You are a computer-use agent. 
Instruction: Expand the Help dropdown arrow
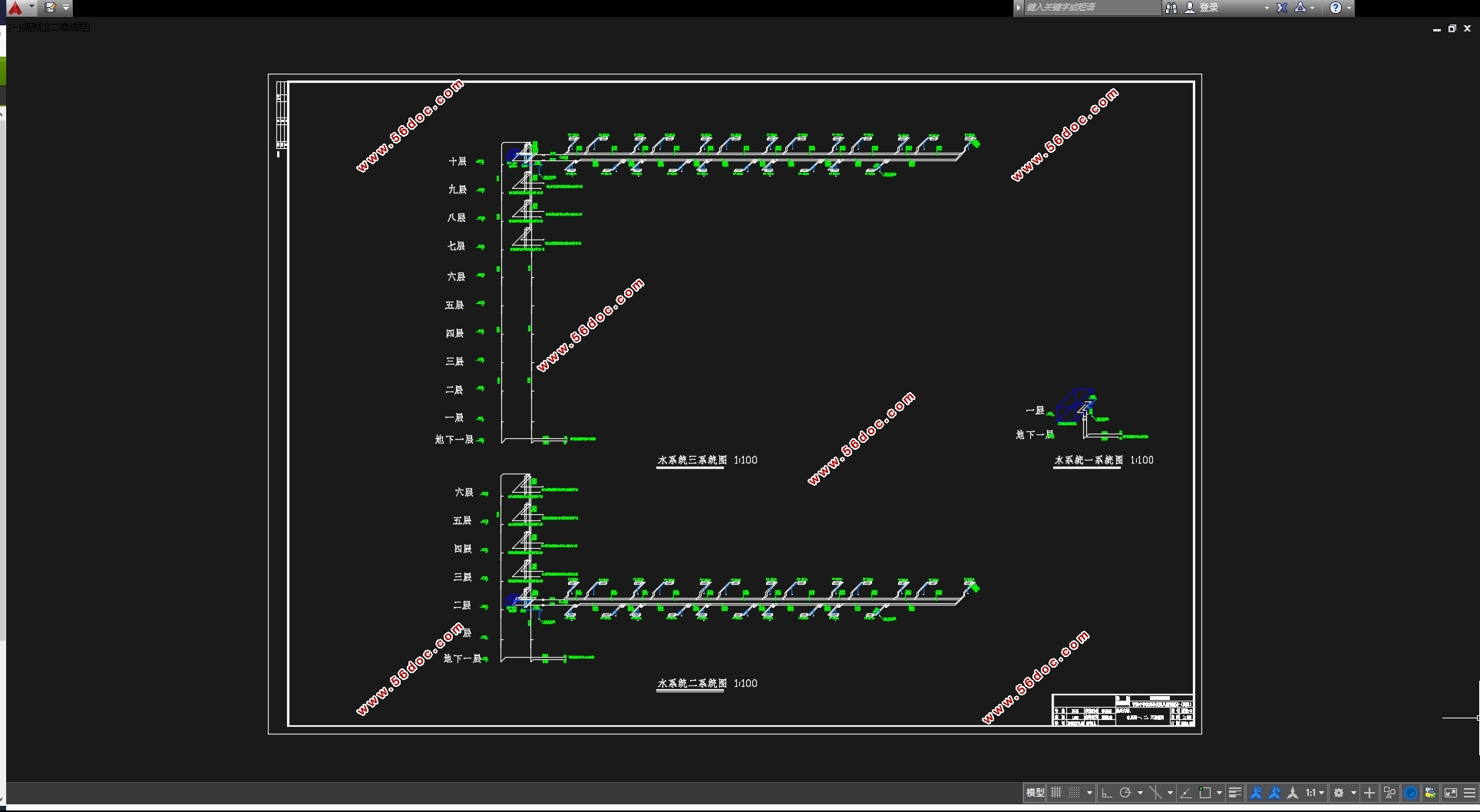pyautogui.click(x=1350, y=8)
